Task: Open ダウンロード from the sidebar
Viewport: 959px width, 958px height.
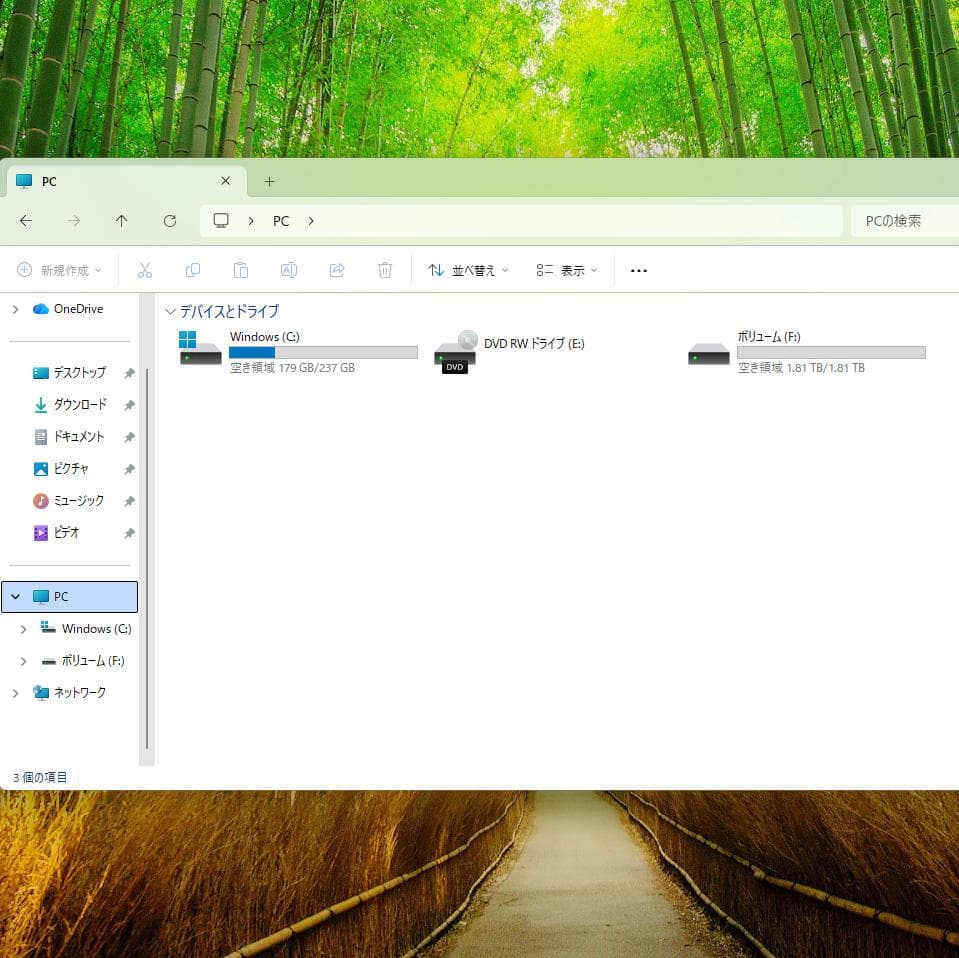Action: point(80,405)
